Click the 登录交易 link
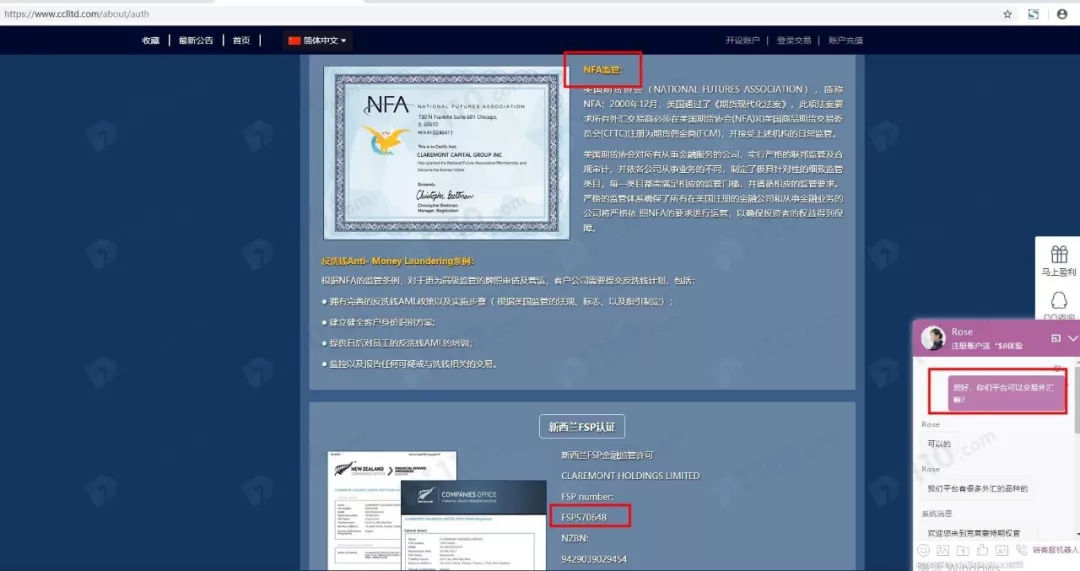The height and width of the screenshot is (571, 1080). coord(795,41)
